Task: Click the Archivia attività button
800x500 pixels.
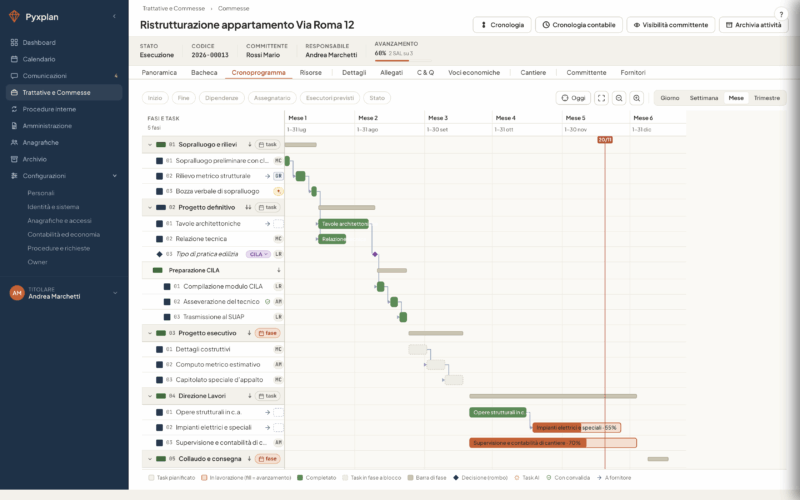Action: tap(753, 25)
